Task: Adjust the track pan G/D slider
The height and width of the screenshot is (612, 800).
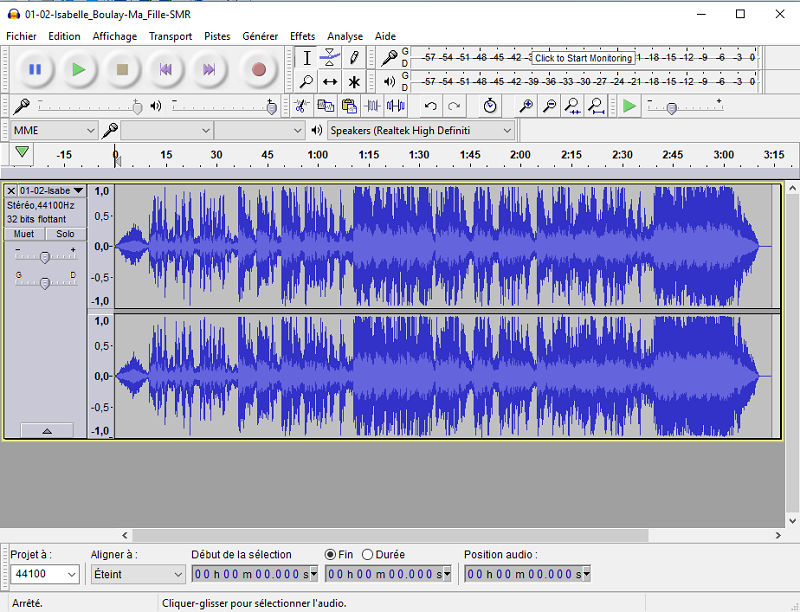Action: pyautogui.click(x=45, y=283)
